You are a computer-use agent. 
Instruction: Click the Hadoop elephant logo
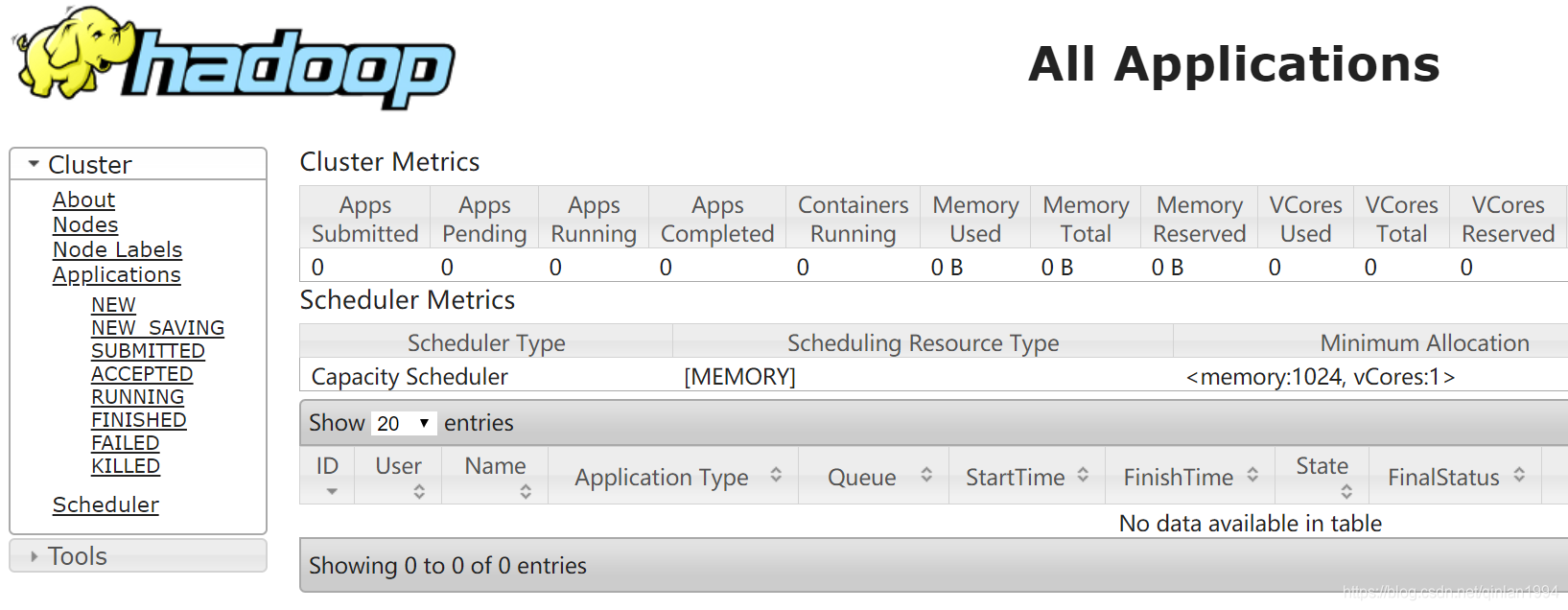coord(233,59)
